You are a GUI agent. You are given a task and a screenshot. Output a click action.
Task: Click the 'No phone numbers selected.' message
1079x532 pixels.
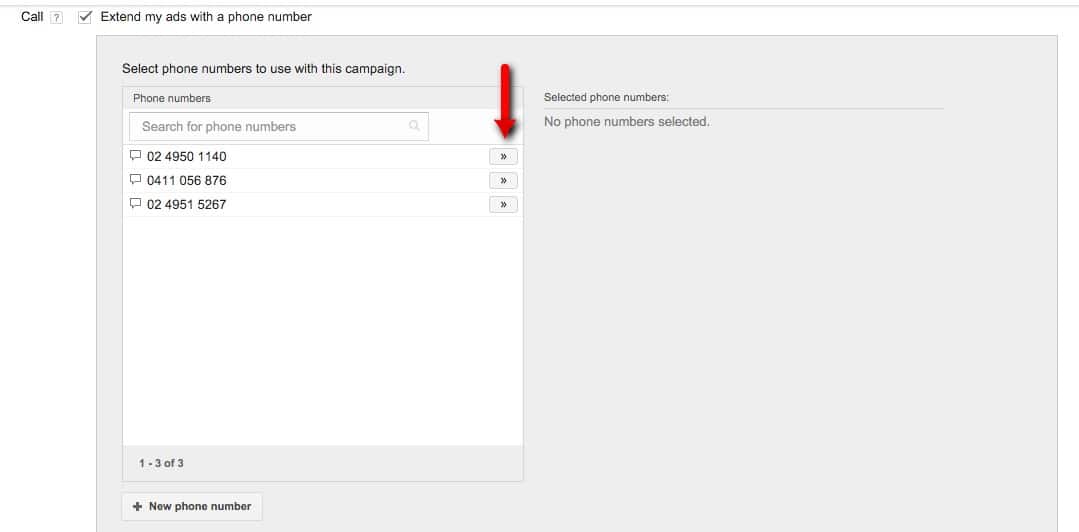pyautogui.click(x=627, y=122)
